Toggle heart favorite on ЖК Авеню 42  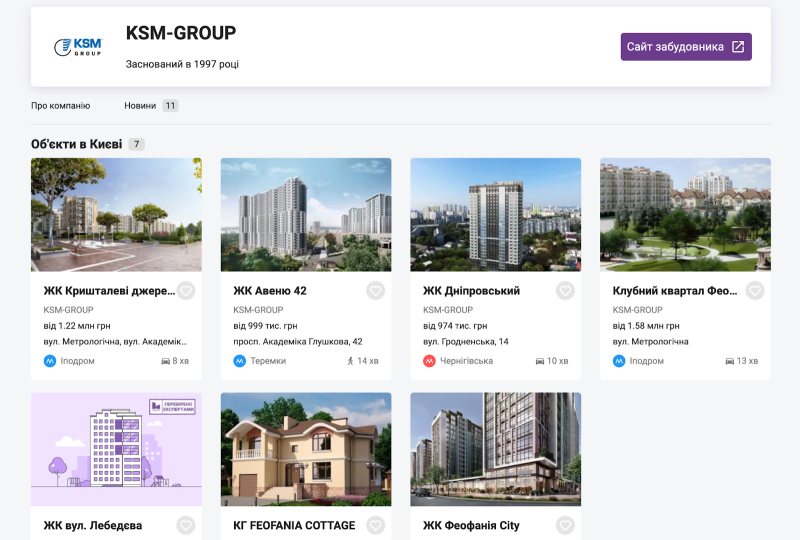click(x=375, y=291)
